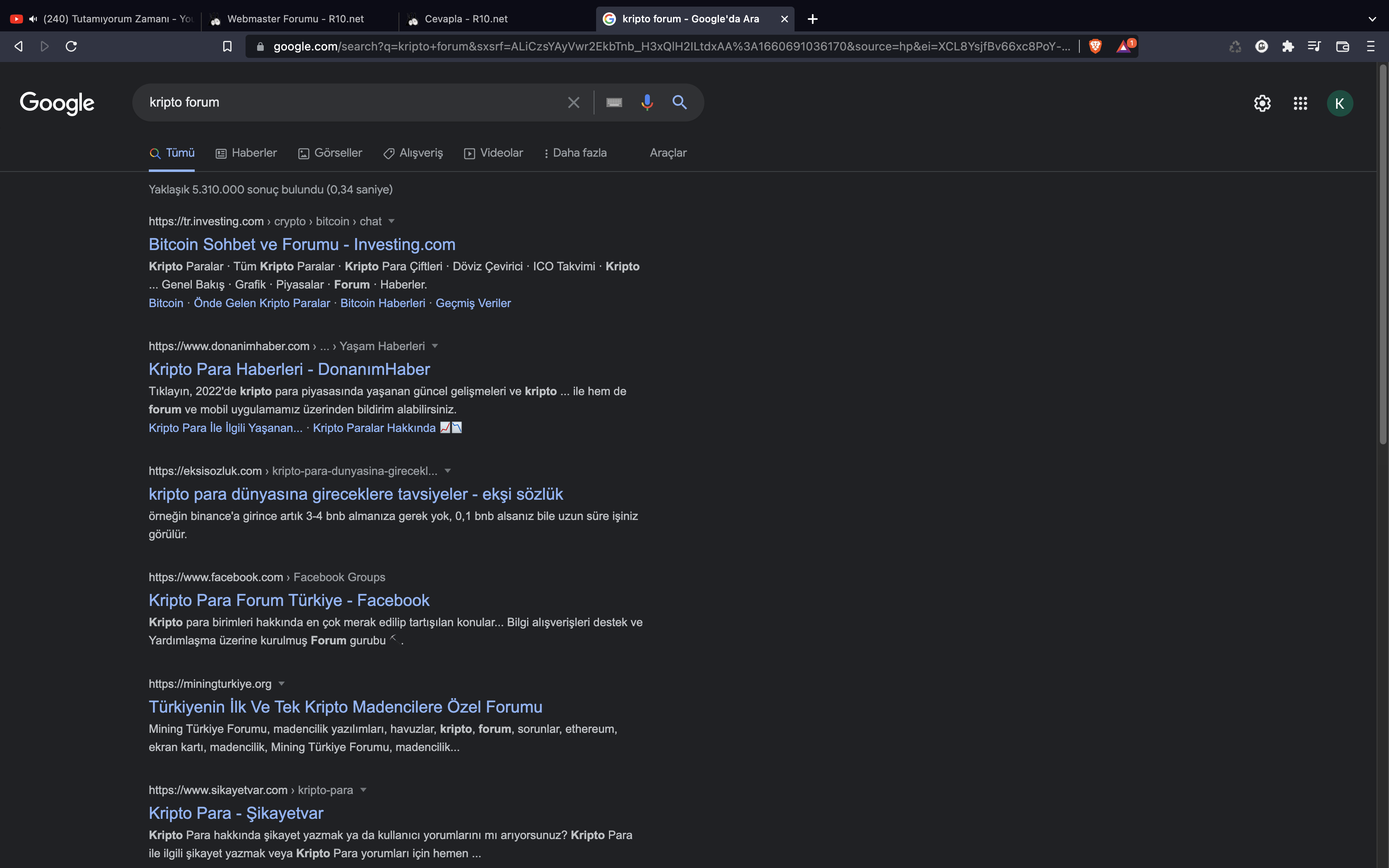Expand options arrow for sikayetvar.com result
Viewport: 1389px width, 868px height.
[x=363, y=790]
